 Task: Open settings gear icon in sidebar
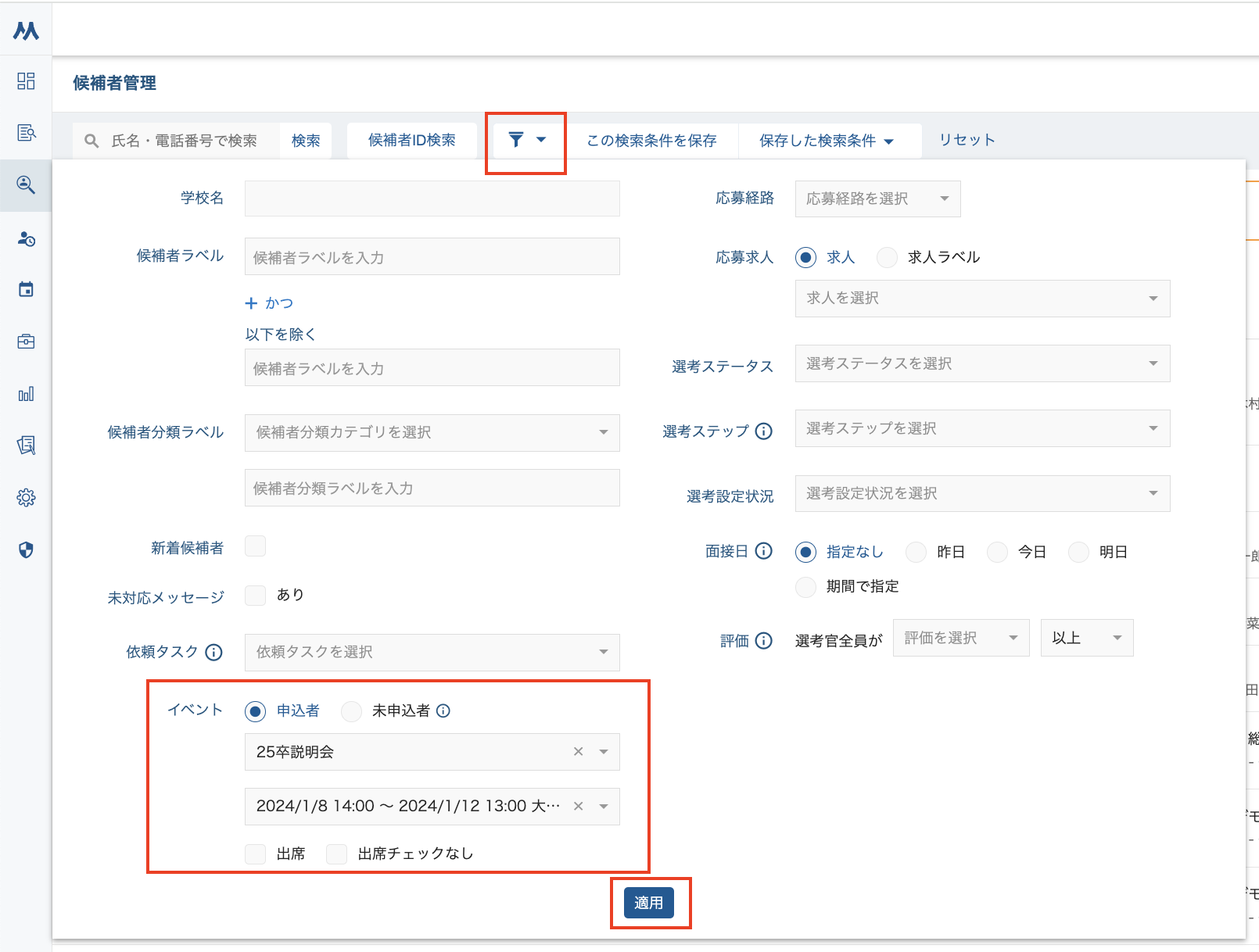tap(26, 498)
